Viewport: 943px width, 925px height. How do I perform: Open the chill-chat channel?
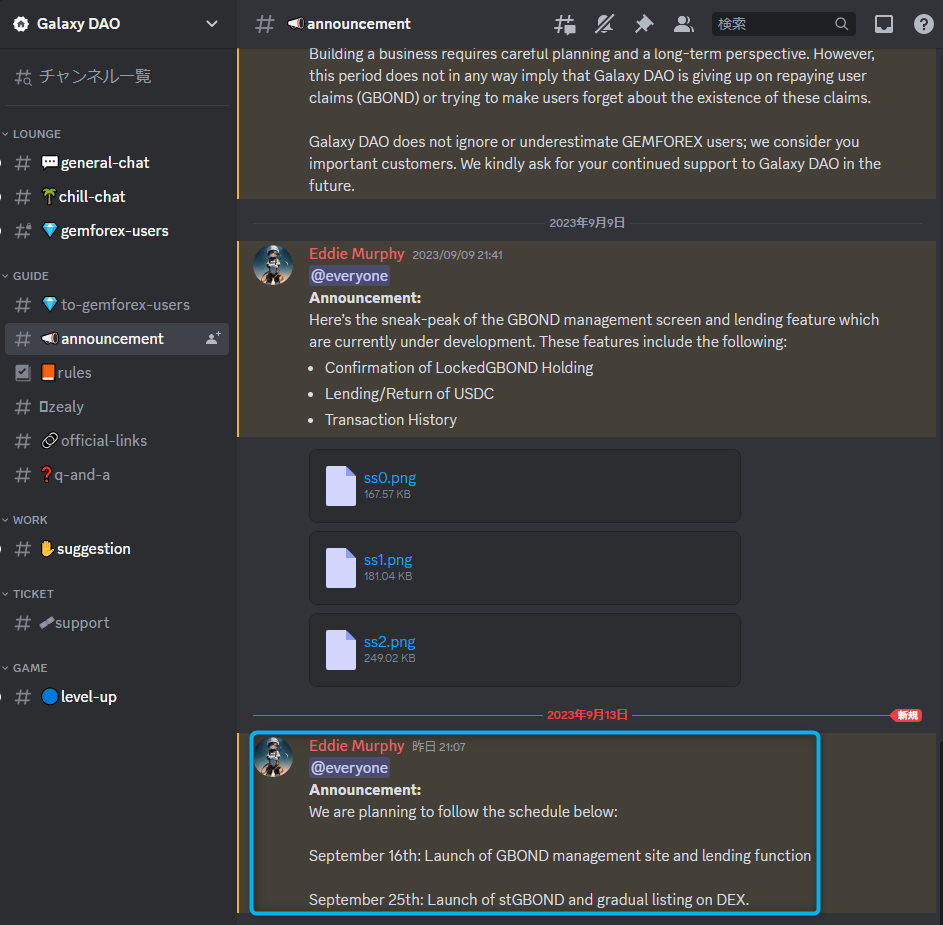[117, 197]
